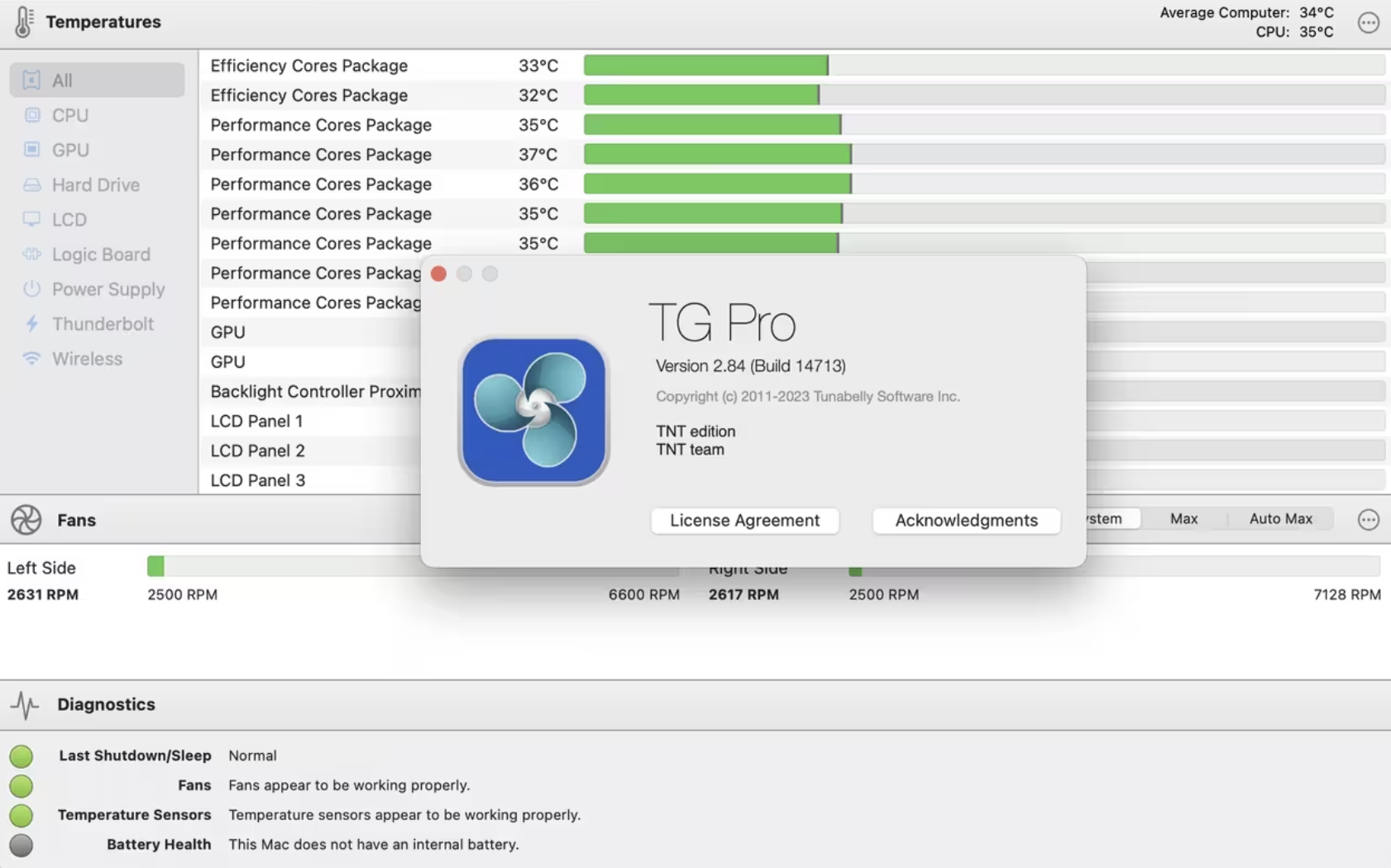Screen dimensions: 1391x868
Task: View the Acknowledgments
Action: pos(966,521)
